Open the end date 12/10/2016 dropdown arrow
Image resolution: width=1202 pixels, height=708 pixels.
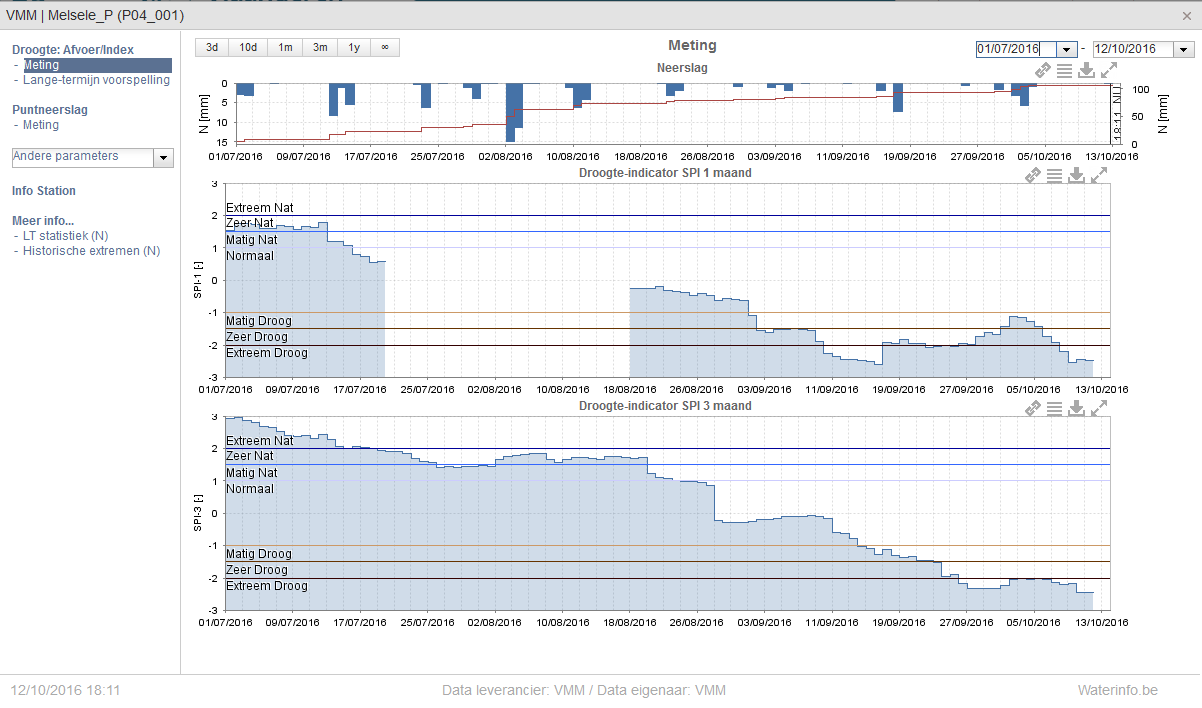[1184, 49]
